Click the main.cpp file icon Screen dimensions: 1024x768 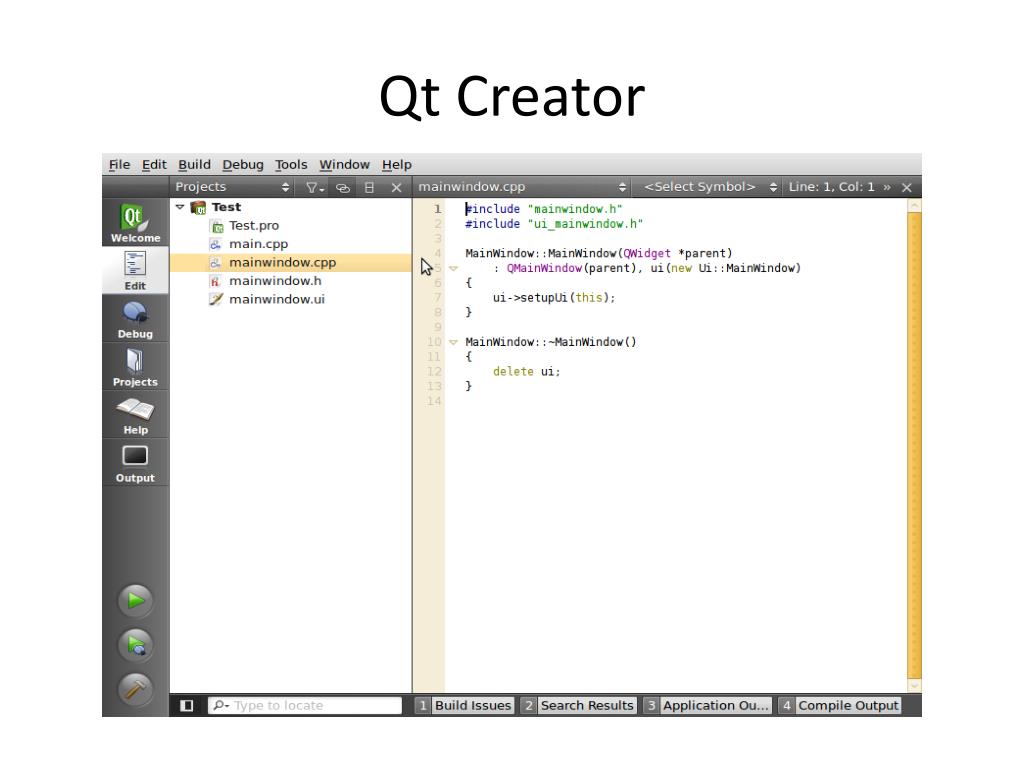[216, 244]
